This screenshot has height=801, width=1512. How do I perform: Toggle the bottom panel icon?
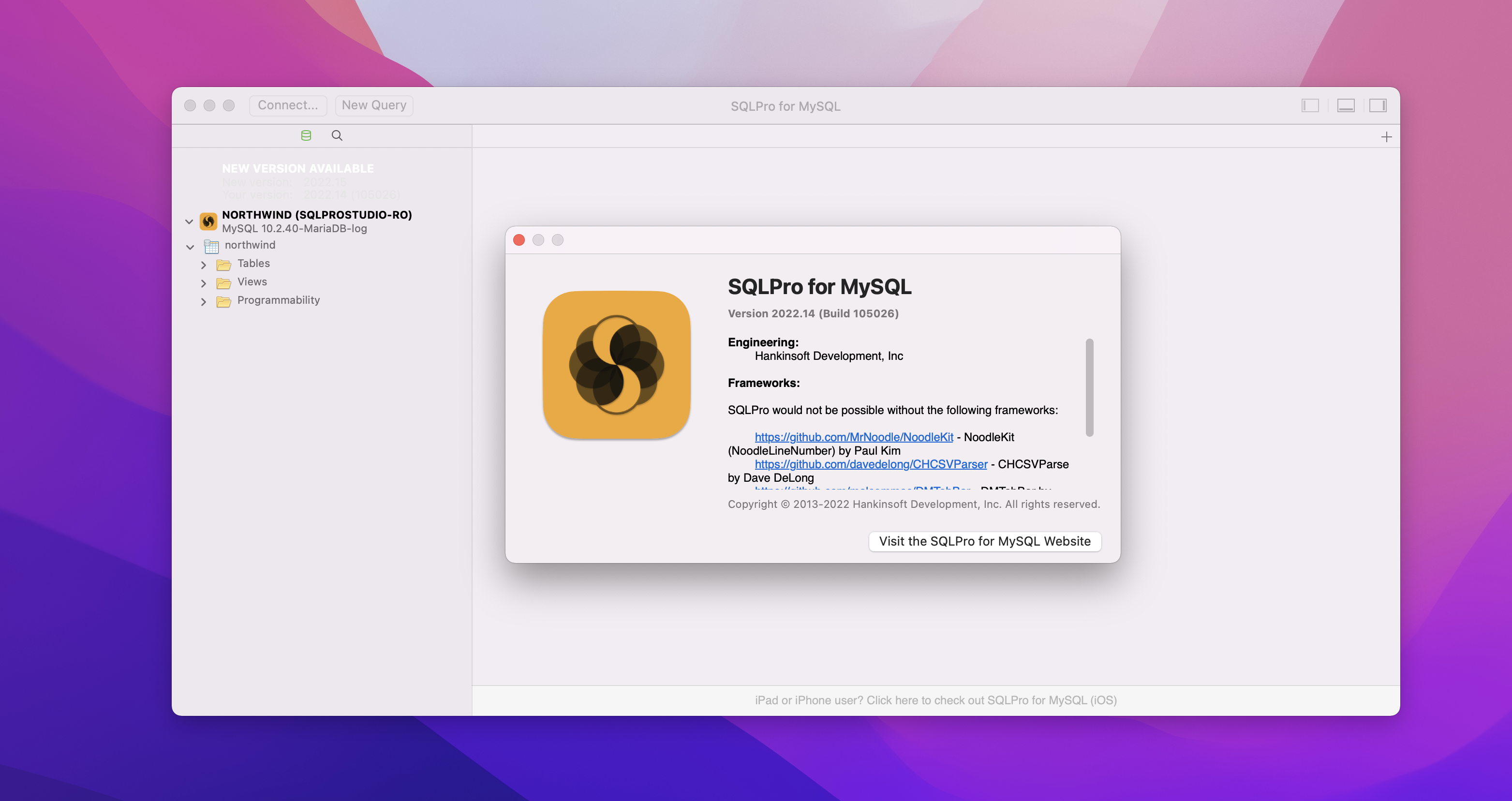pyautogui.click(x=1346, y=105)
